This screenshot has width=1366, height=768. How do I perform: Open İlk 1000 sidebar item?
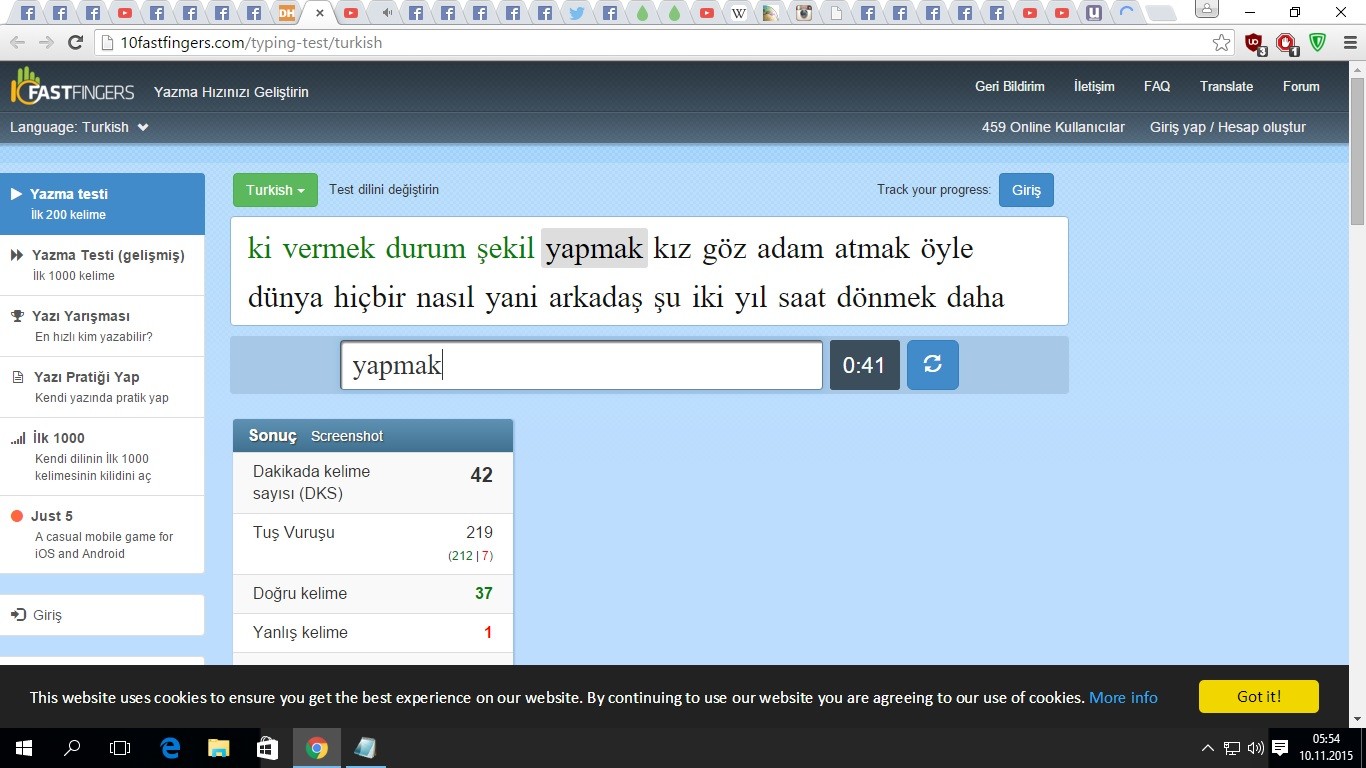tap(102, 456)
